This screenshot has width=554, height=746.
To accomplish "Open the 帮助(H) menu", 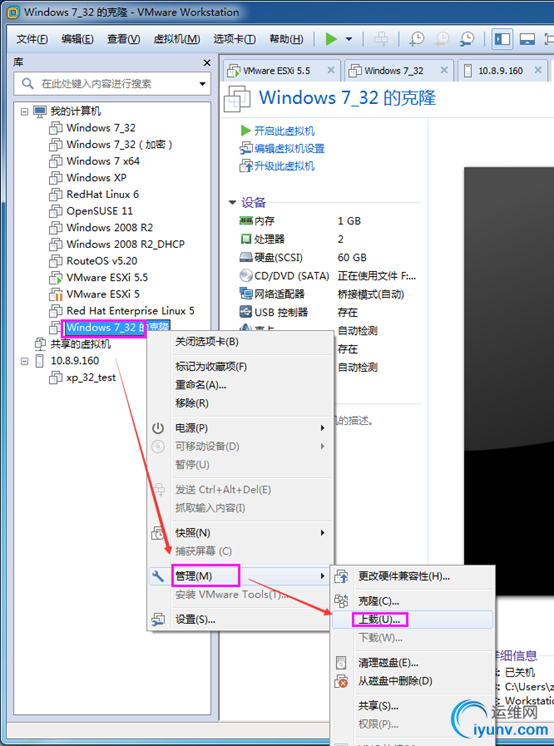I will tap(286, 39).
